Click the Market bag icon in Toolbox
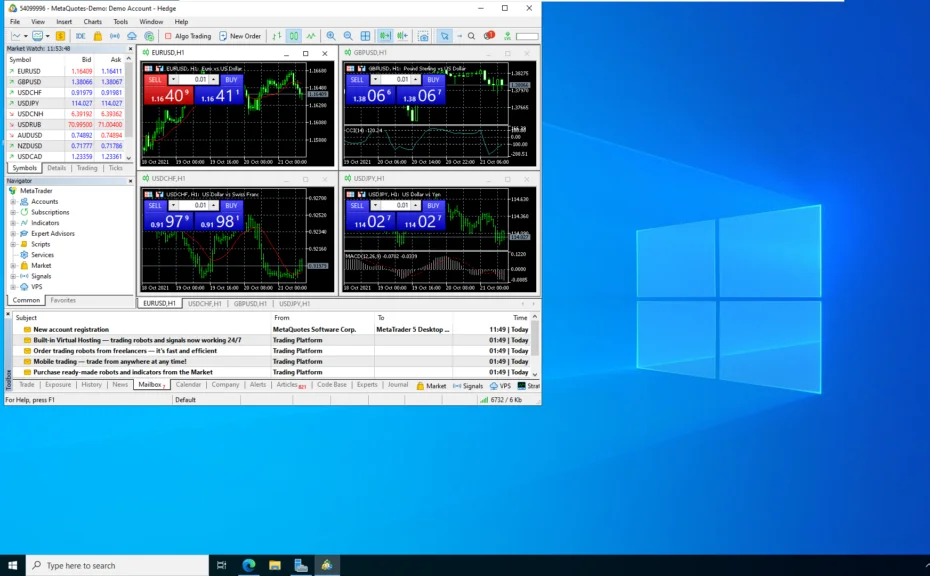Image resolution: width=930 pixels, height=576 pixels. (x=420, y=386)
